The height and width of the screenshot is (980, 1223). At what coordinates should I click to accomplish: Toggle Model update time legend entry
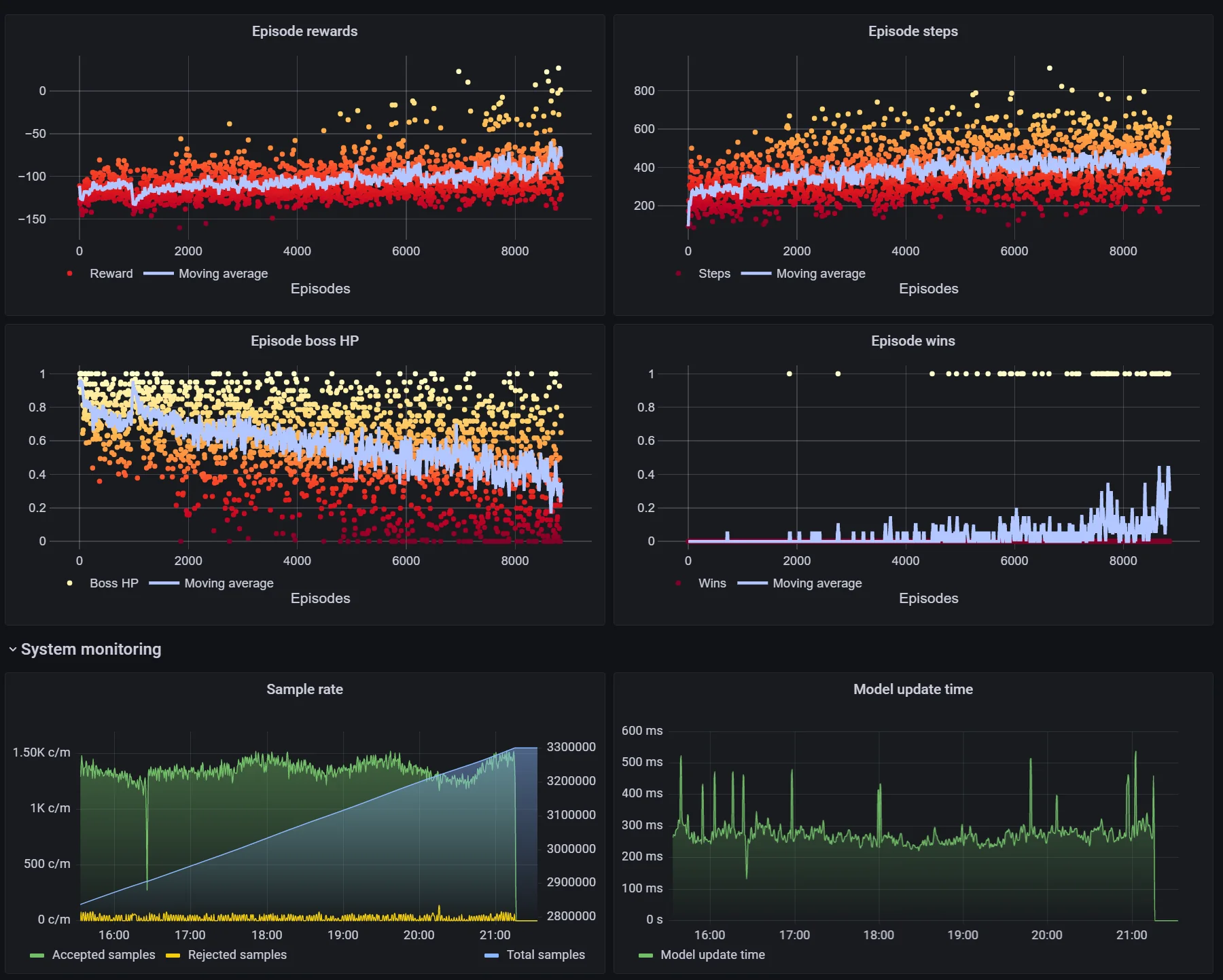(713, 955)
